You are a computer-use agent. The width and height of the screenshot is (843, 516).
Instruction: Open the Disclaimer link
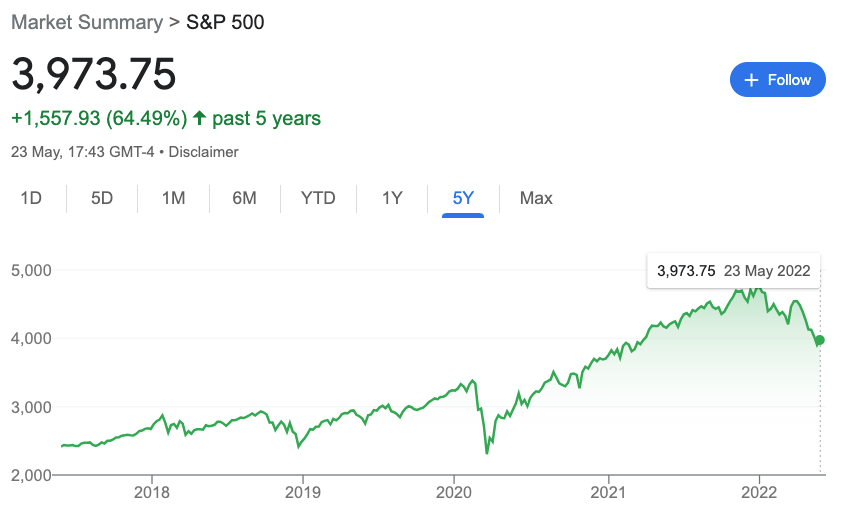click(203, 152)
